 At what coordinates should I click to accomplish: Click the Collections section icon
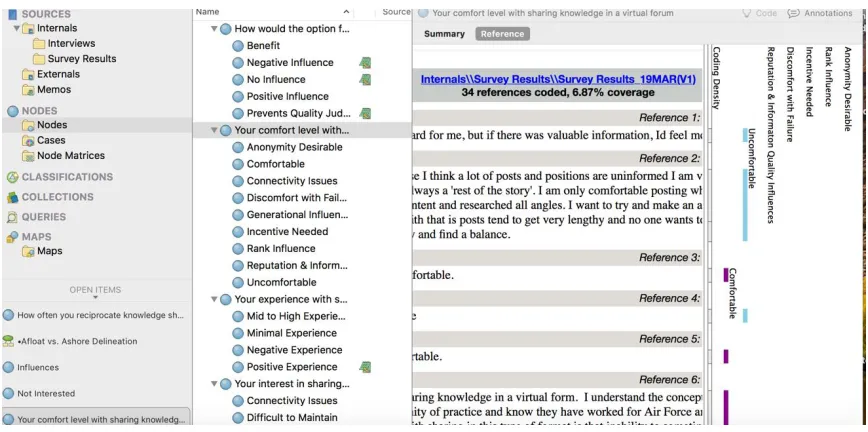[12, 197]
